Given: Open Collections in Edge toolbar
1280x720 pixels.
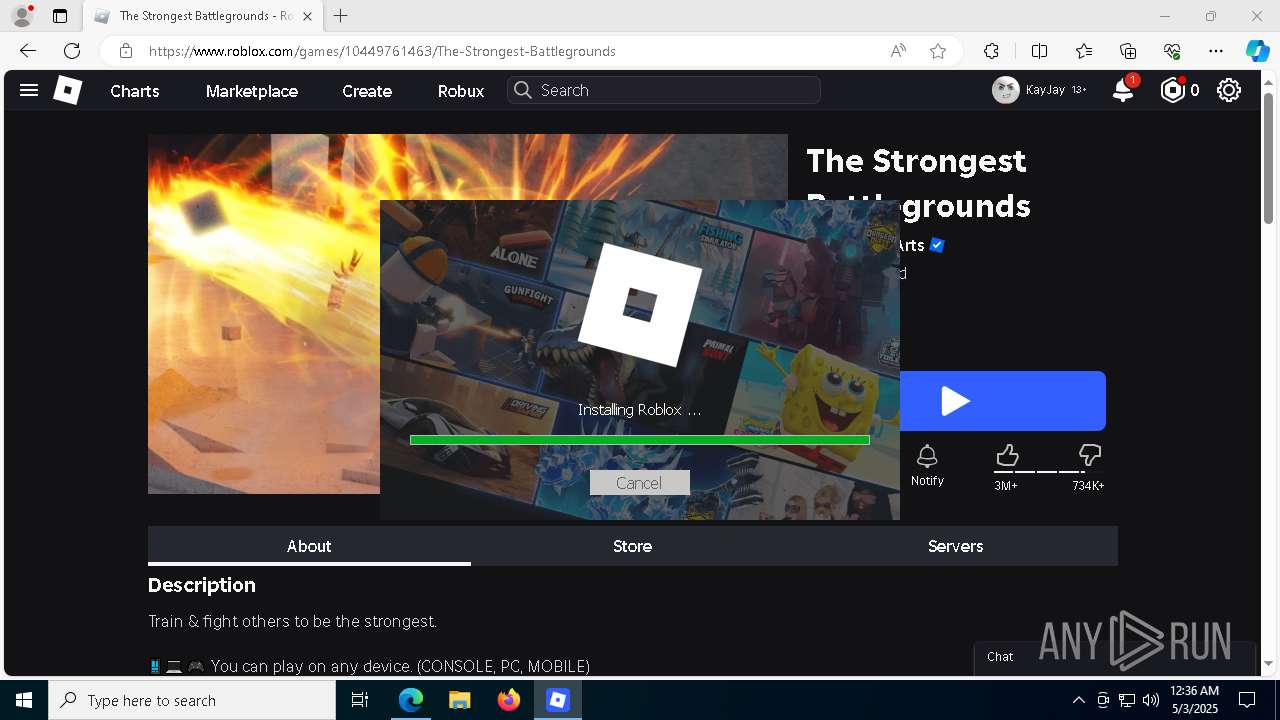Looking at the screenshot, I should (1128, 51).
